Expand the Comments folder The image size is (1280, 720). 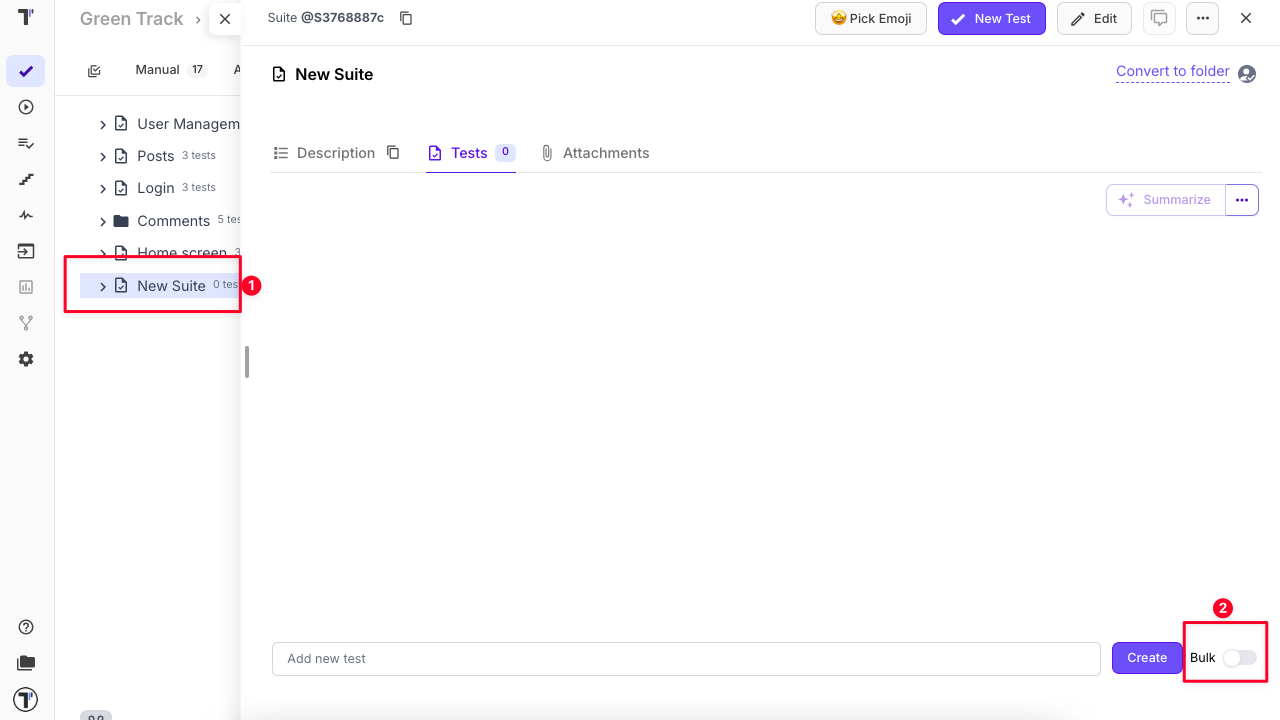[x=102, y=221]
